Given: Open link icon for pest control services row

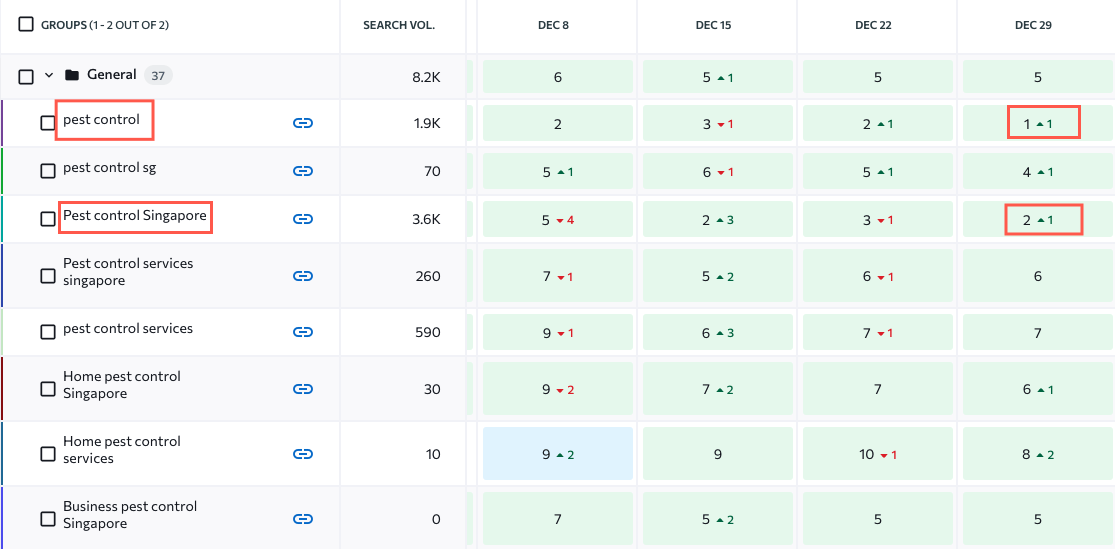Looking at the screenshot, I should pos(303,332).
